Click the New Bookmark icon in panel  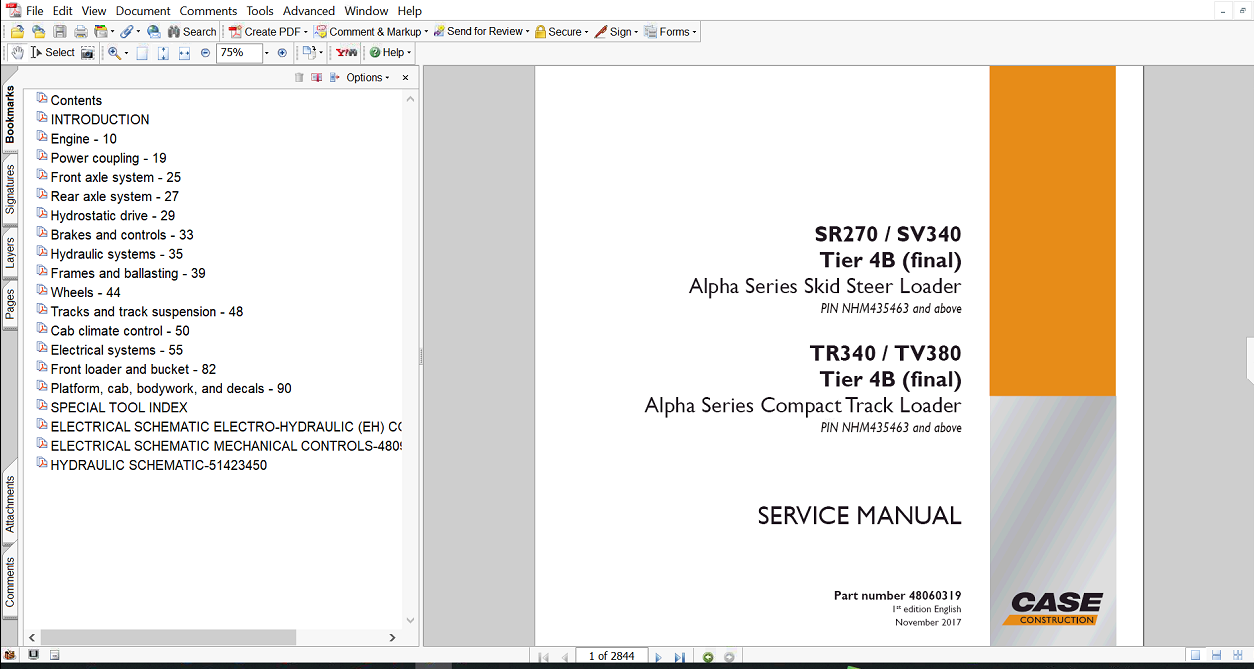point(317,77)
